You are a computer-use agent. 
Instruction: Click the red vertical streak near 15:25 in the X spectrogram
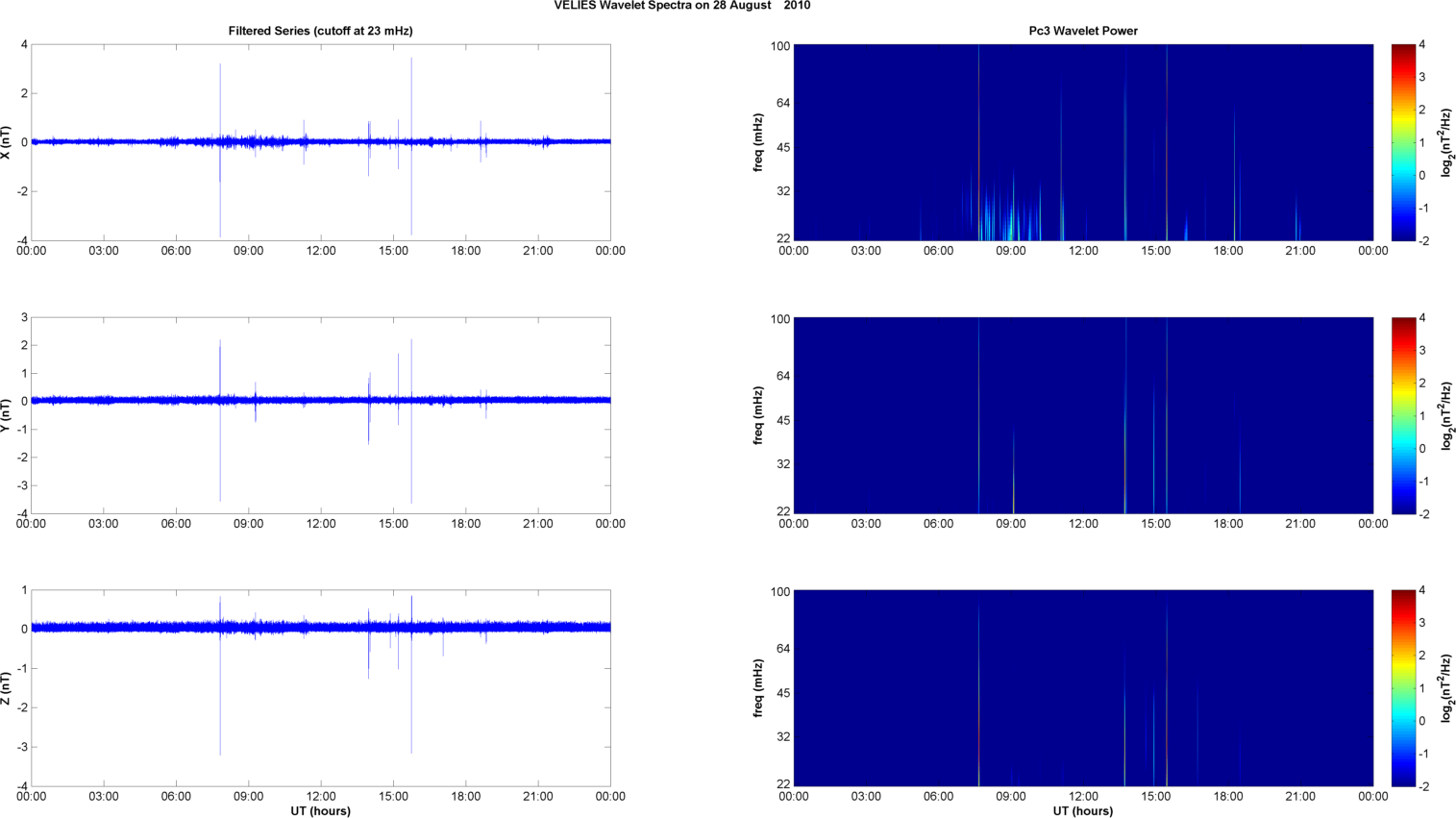pos(1167,142)
